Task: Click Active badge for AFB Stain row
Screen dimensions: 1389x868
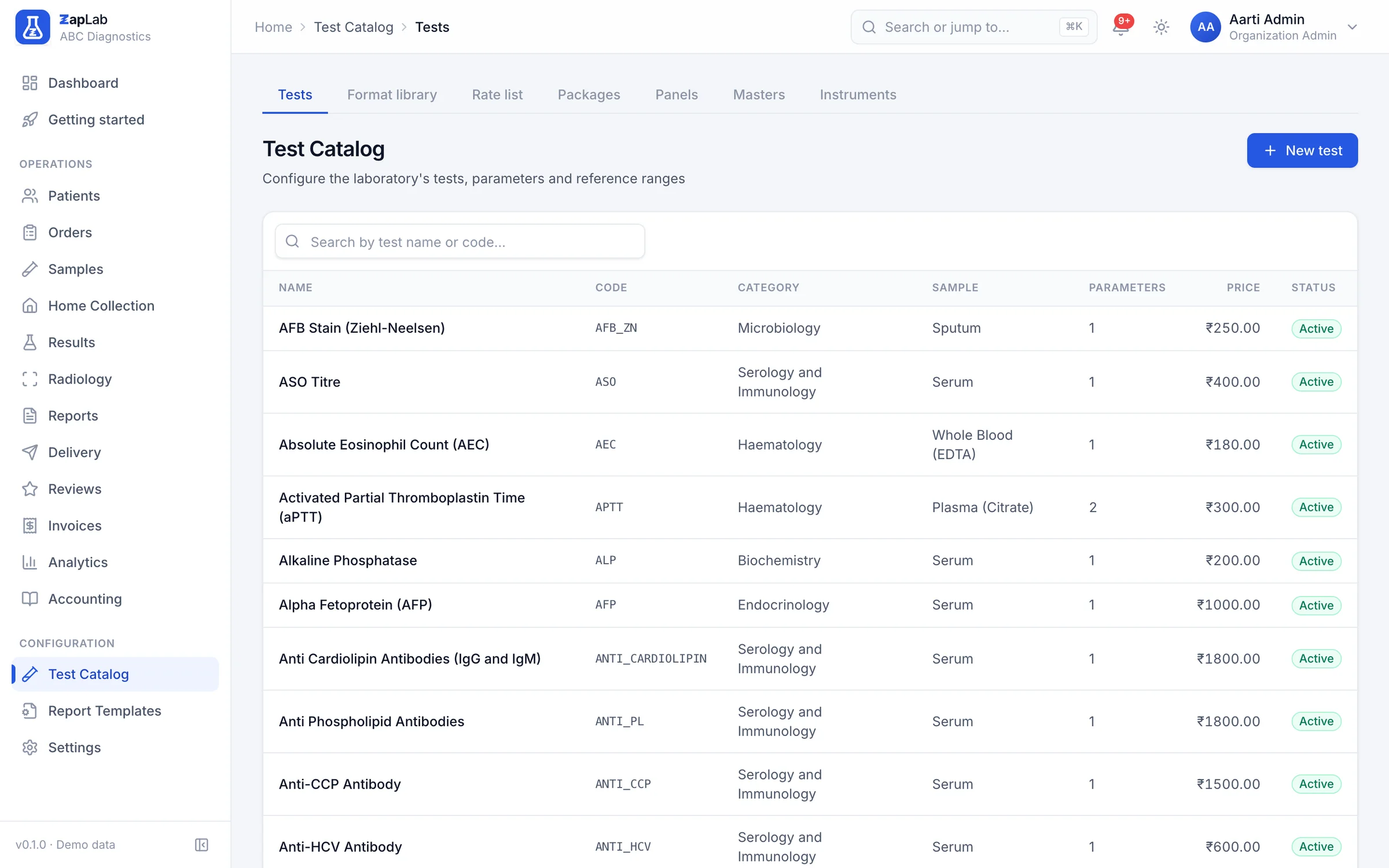Action: click(x=1316, y=329)
